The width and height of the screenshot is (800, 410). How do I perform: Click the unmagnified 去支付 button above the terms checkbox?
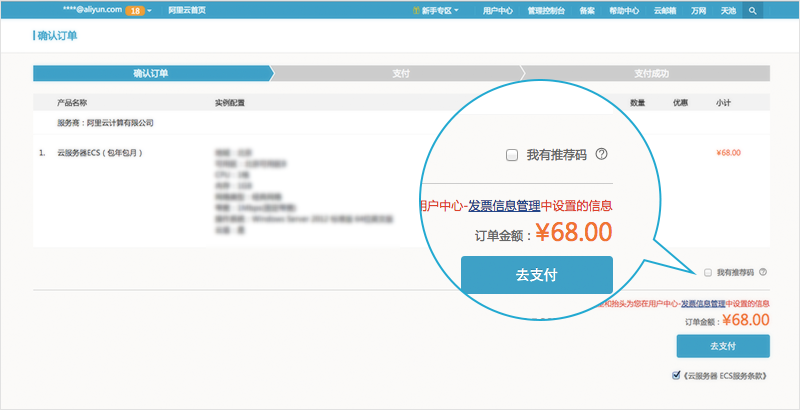click(x=723, y=346)
